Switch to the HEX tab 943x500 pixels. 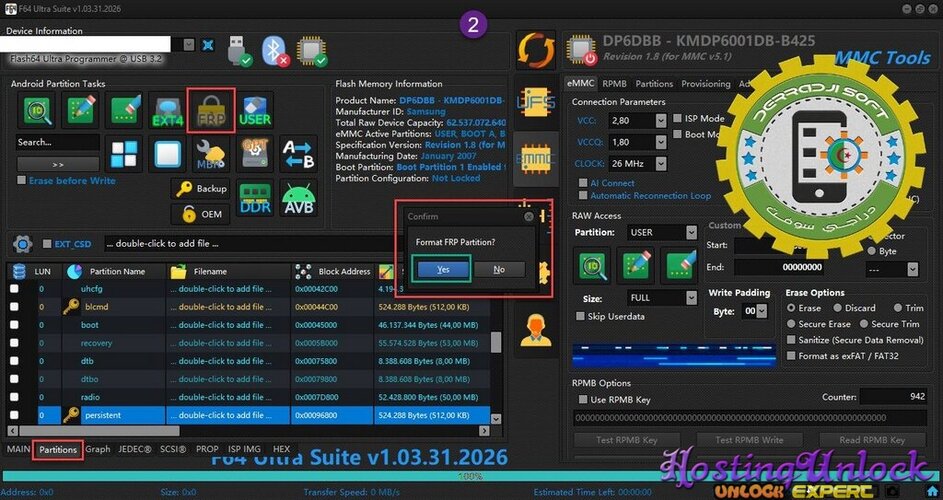point(281,449)
